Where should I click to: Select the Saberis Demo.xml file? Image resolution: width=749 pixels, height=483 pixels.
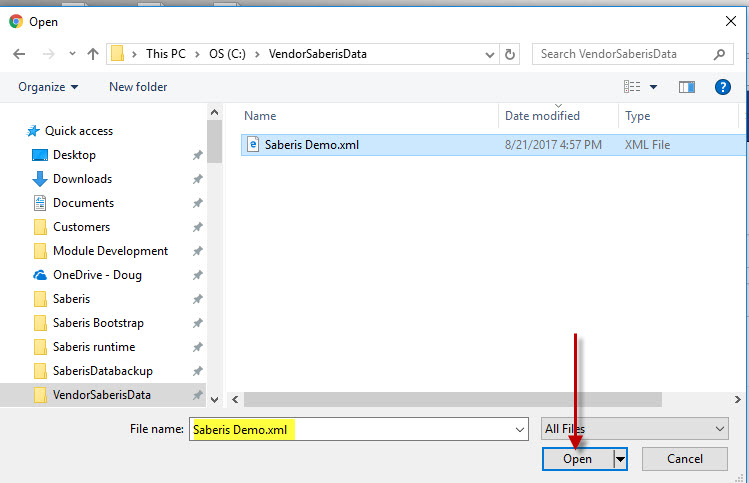coord(311,145)
